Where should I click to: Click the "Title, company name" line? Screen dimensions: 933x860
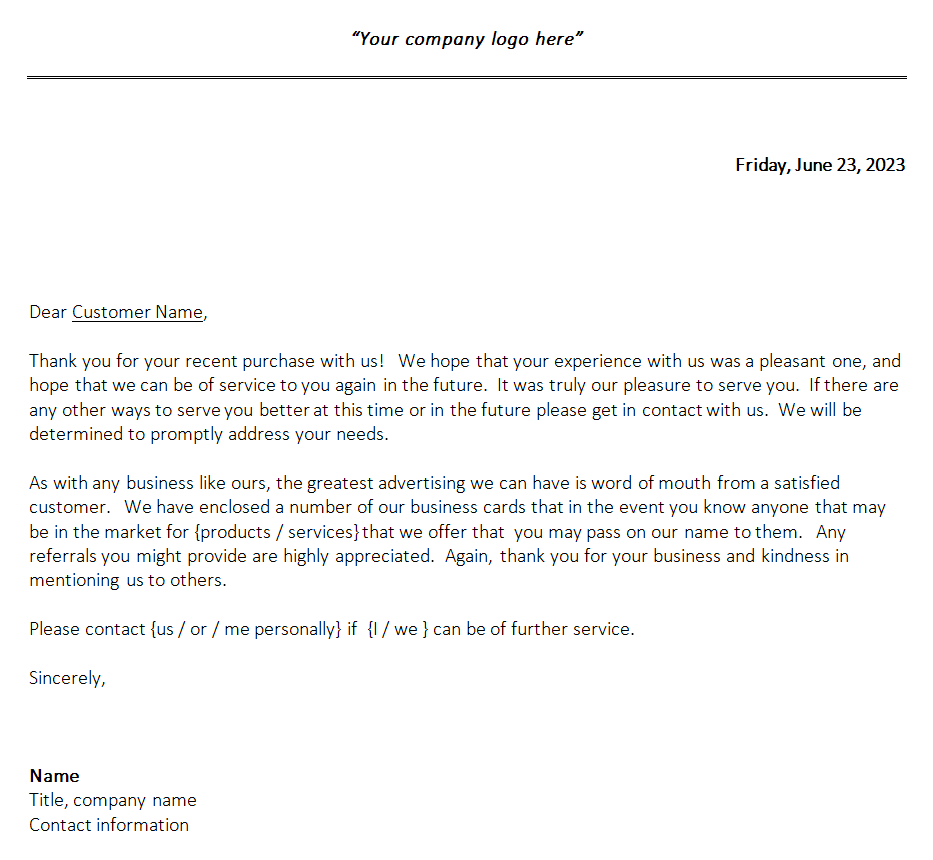[113, 800]
